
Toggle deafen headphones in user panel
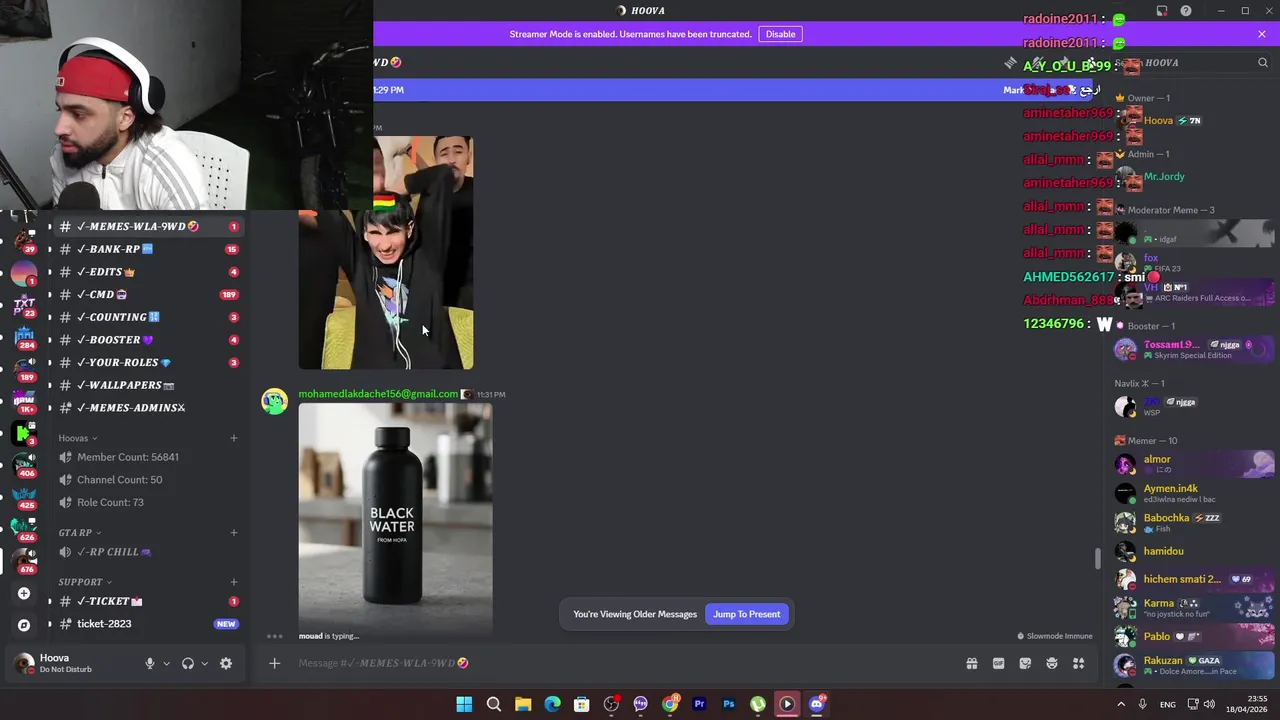(x=188, y=663)
